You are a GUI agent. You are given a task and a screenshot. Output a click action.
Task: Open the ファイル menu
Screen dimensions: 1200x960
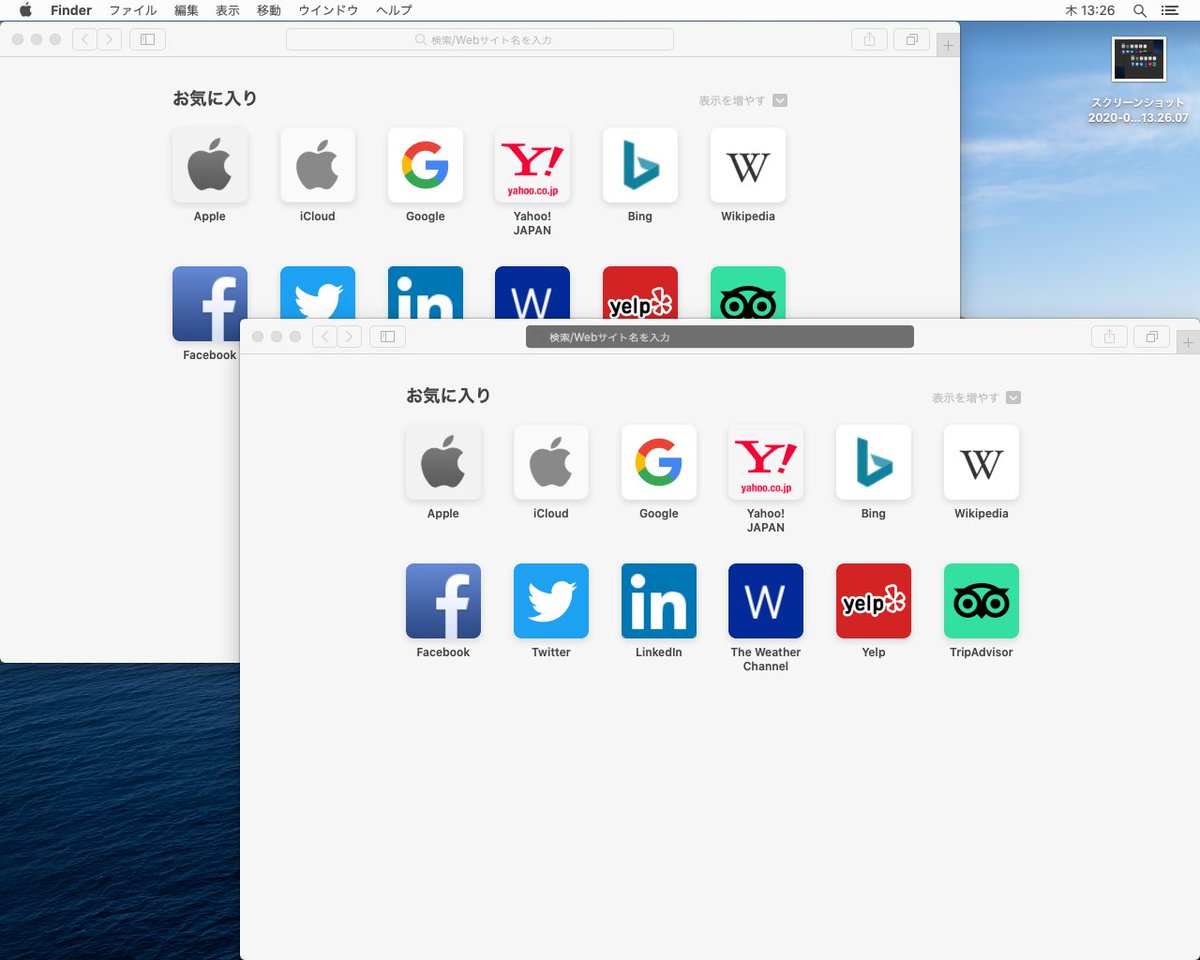click(x=132, y=10)
